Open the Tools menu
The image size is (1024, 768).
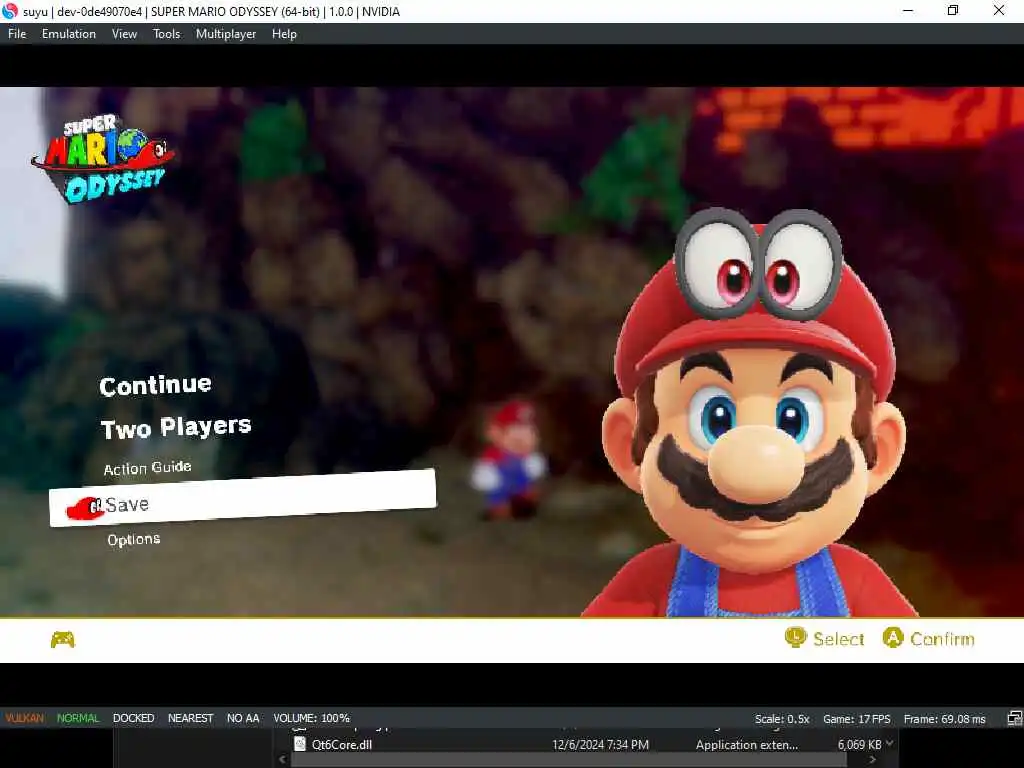tap(167, 34)
